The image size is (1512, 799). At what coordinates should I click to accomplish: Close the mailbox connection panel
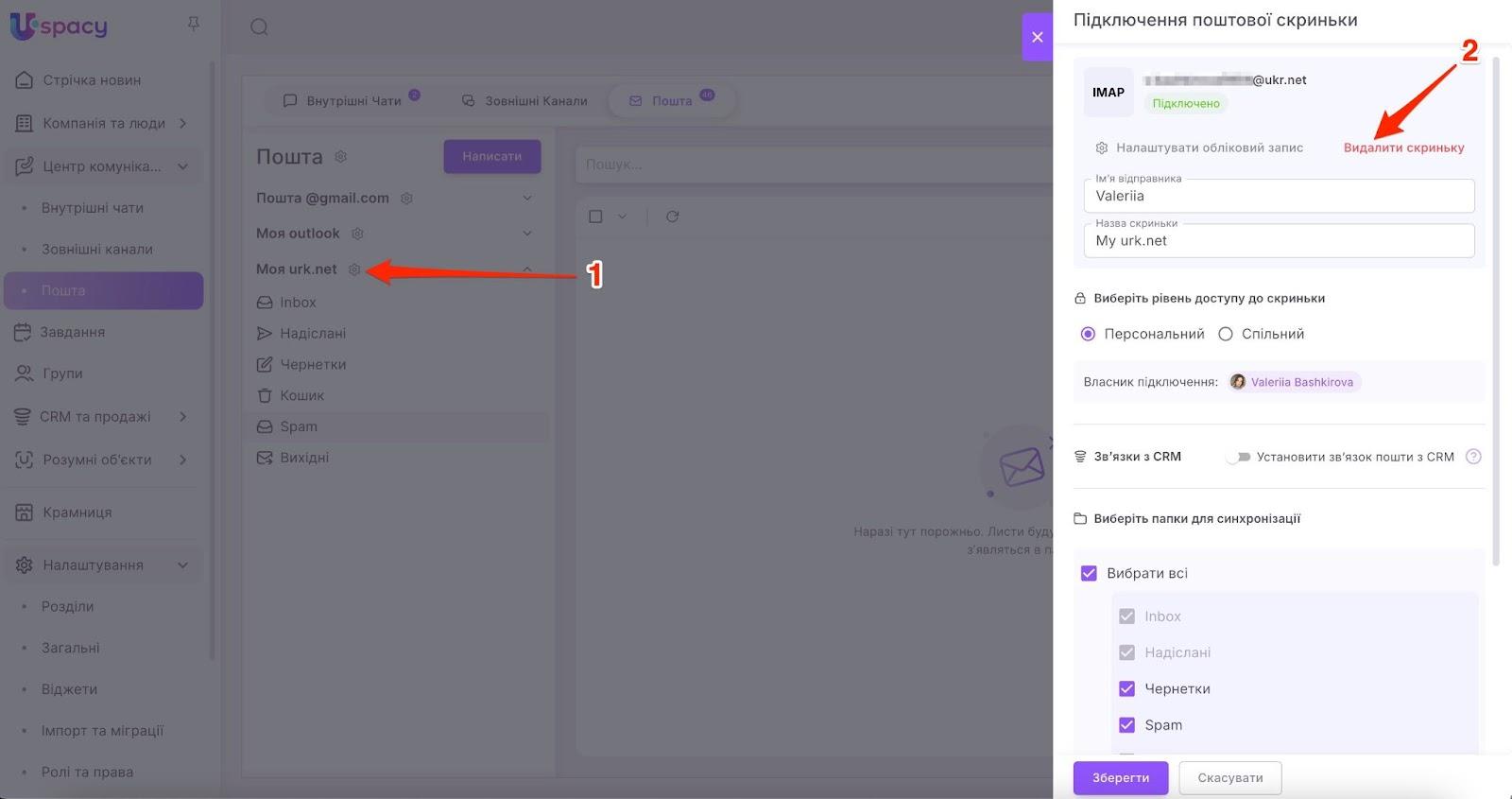pos(1038,37)
